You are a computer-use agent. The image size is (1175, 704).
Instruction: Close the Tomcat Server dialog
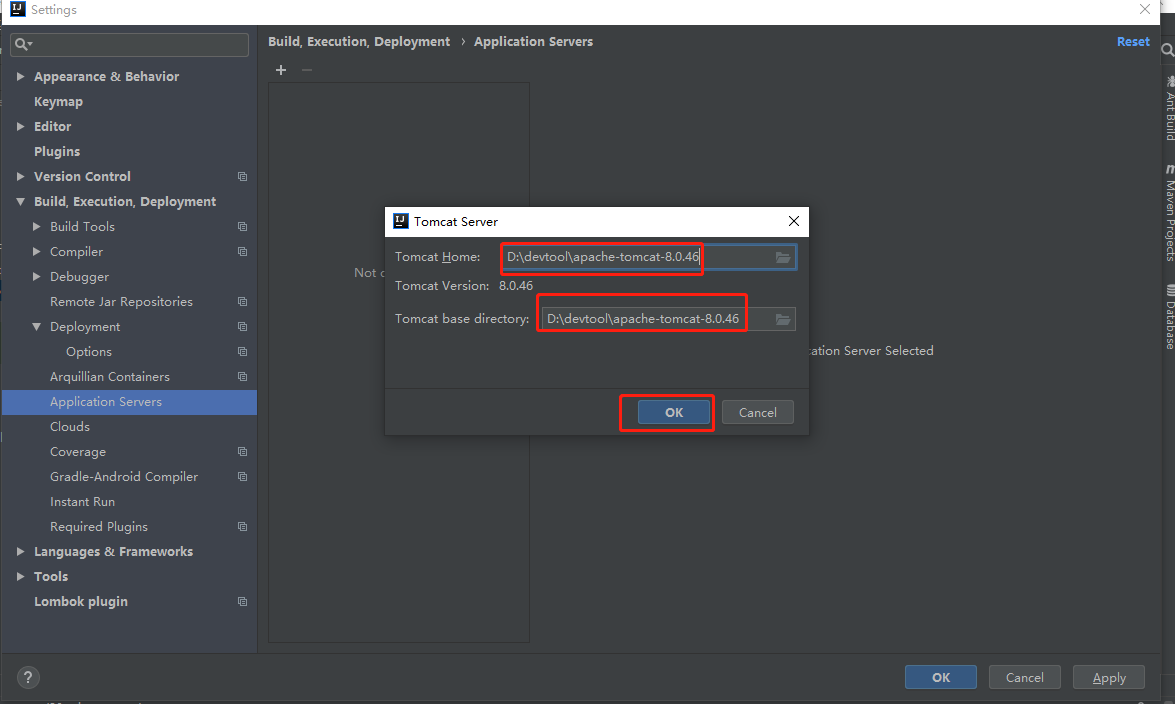click(x=794, y=221)
